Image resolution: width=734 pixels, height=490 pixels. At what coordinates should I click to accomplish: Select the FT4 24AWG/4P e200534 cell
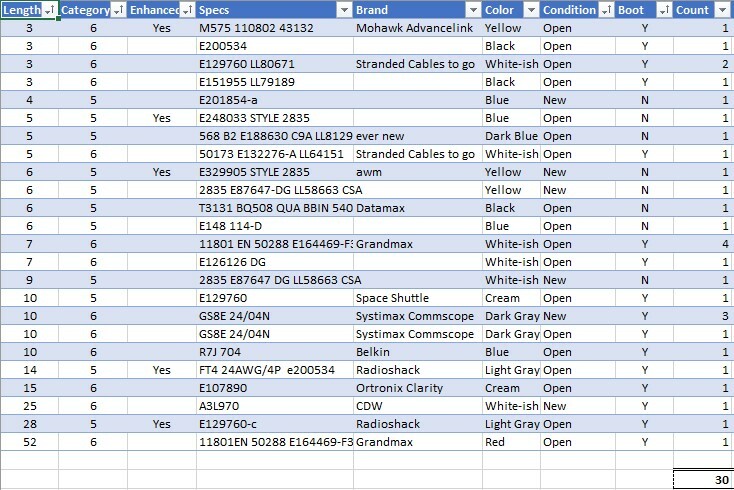[275, 370]
